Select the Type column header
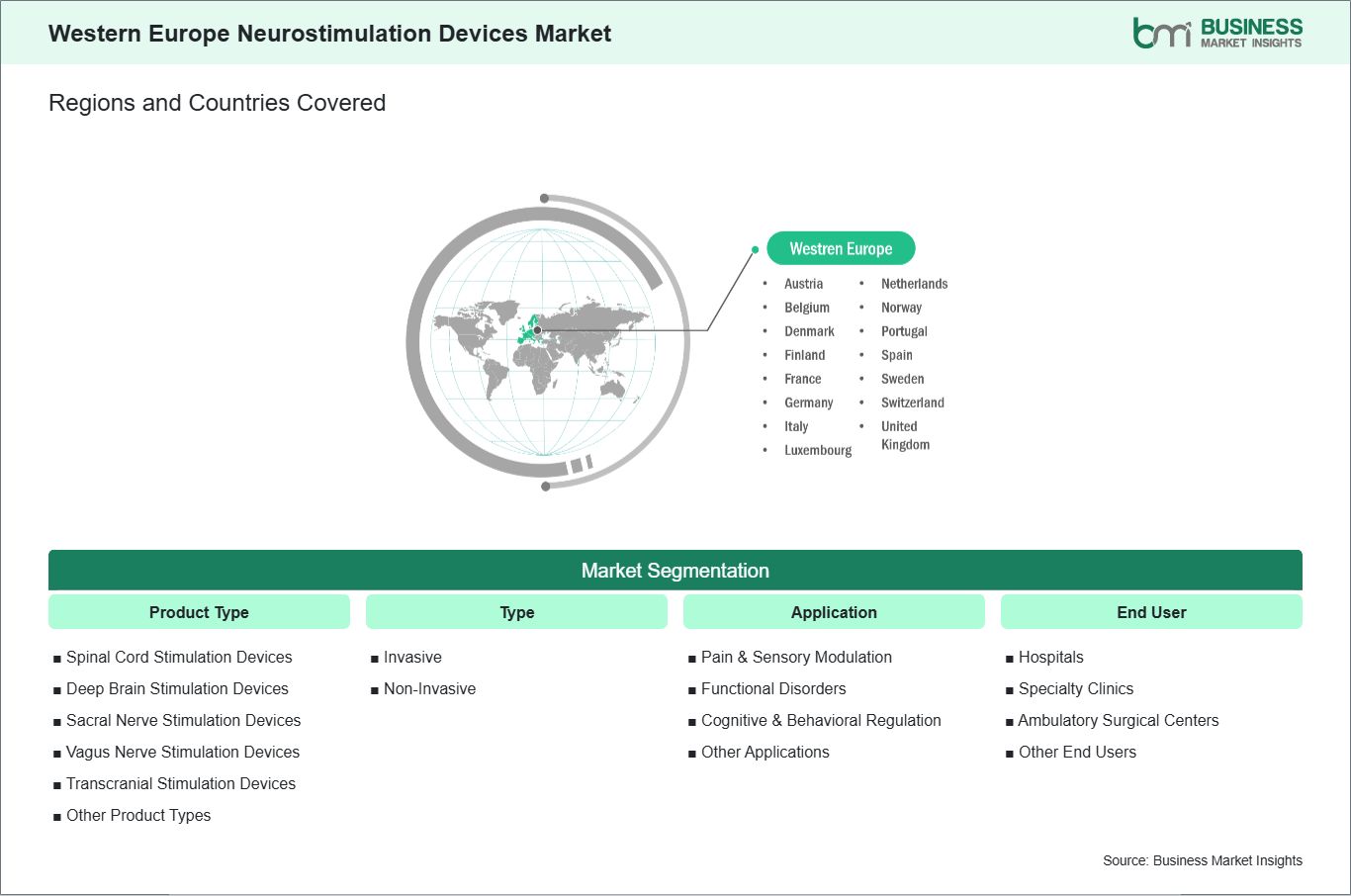1351x896 pixels. (x=516, y=612)
